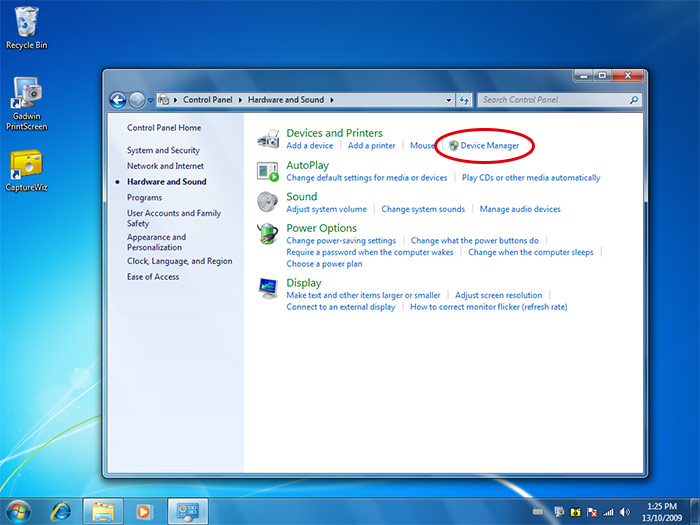Click the Hardware and Sound breadcrumb
The width and height of the screenshot is (700, 525).
pyautogui.click(x=286, y=100)
